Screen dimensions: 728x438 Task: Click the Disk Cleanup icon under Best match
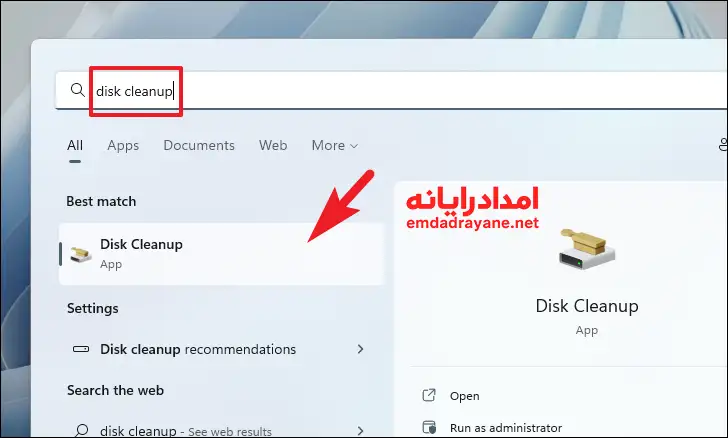click(81, 254)
